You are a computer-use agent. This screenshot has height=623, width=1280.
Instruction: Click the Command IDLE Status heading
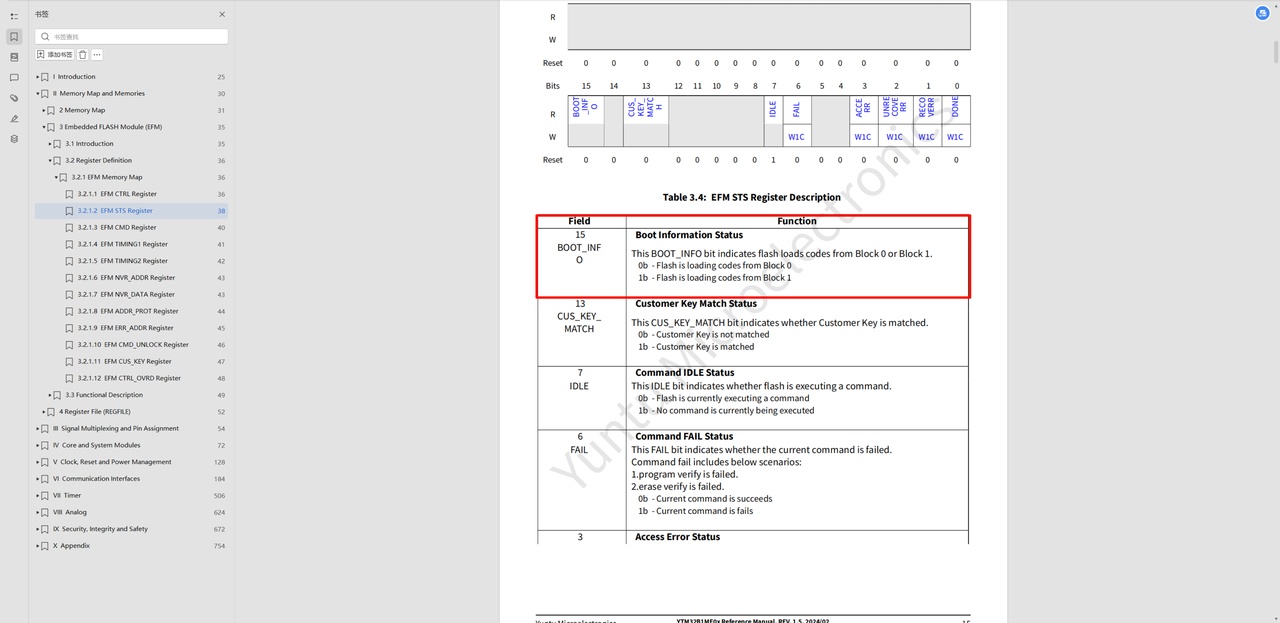pyautogui.click(x=684, y=373)
